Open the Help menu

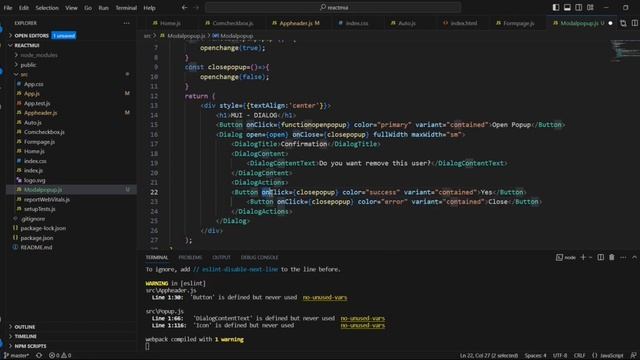(x=149, y=7)
